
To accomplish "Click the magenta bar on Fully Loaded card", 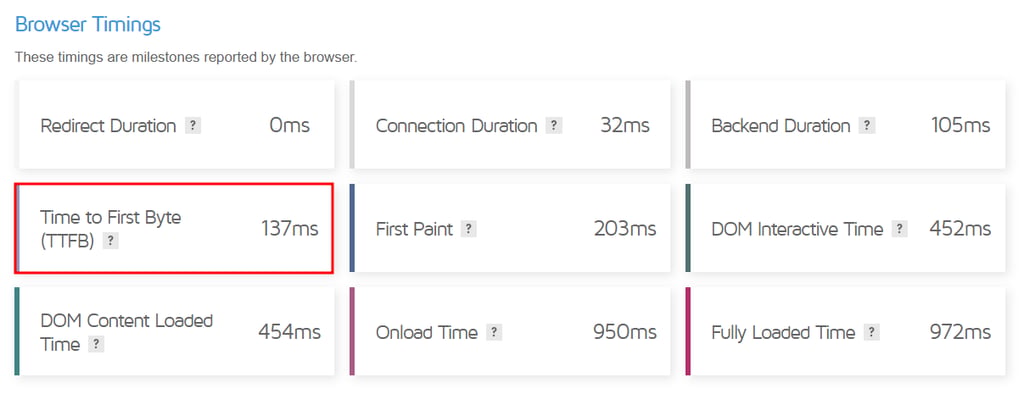I will [688, 332].
